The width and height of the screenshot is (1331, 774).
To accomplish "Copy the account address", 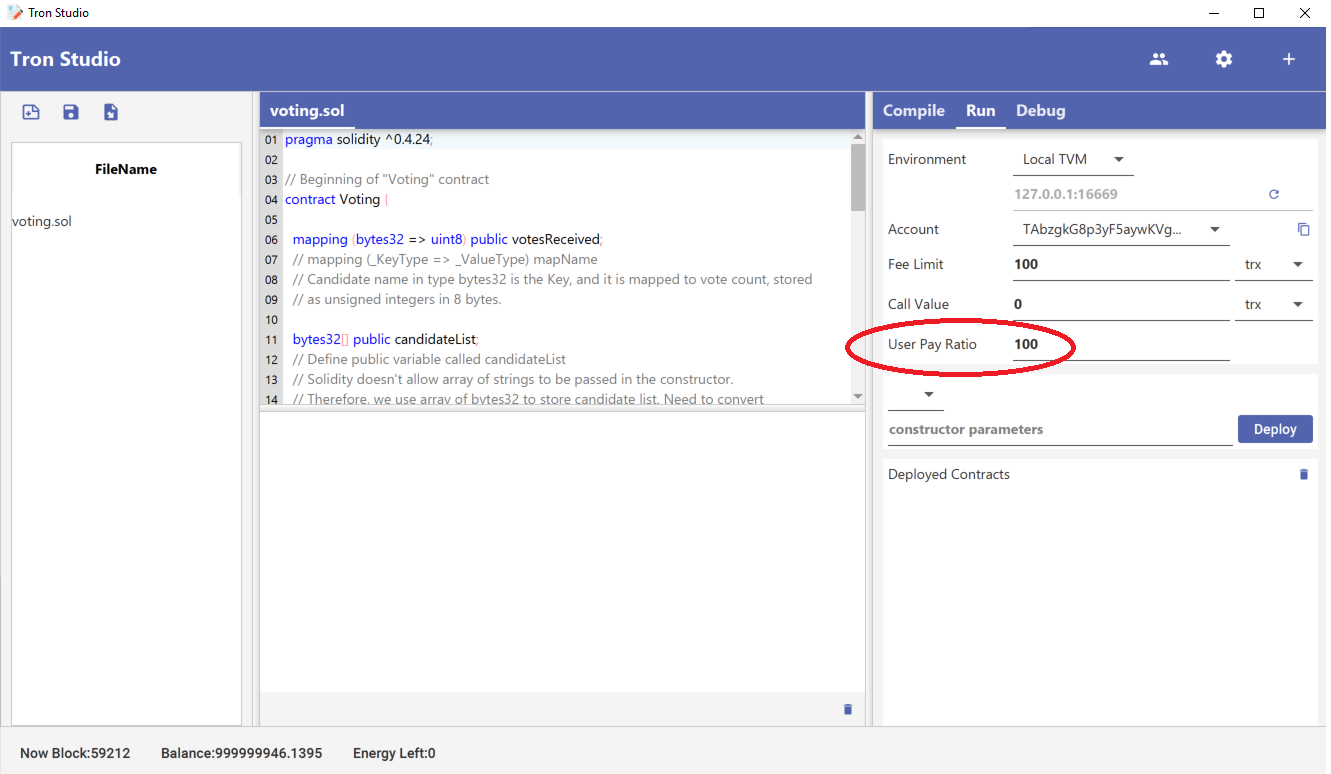I will pyautogui.click(x=1303, y=229).
